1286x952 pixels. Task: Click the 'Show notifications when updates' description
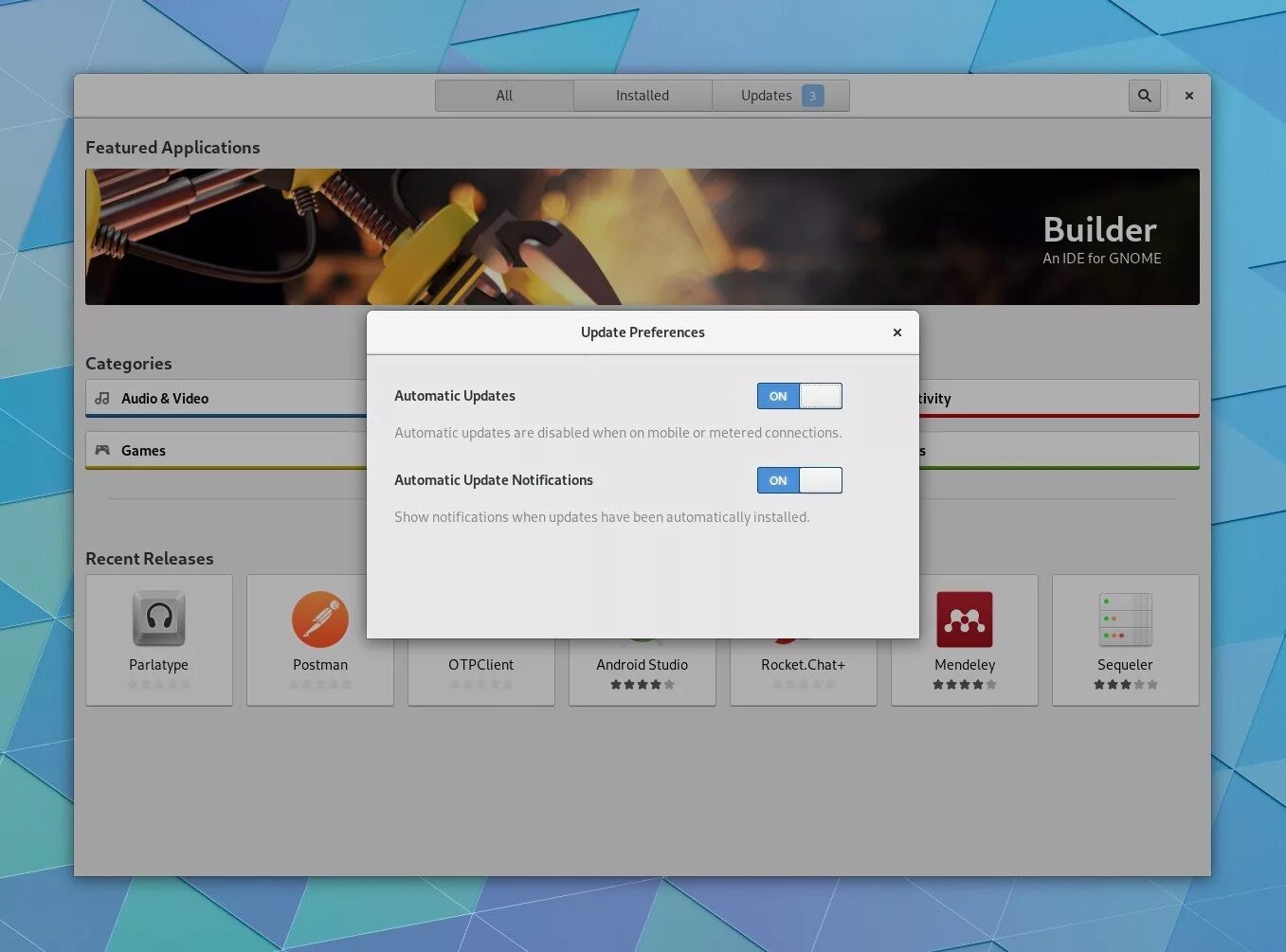pos(602,517)
